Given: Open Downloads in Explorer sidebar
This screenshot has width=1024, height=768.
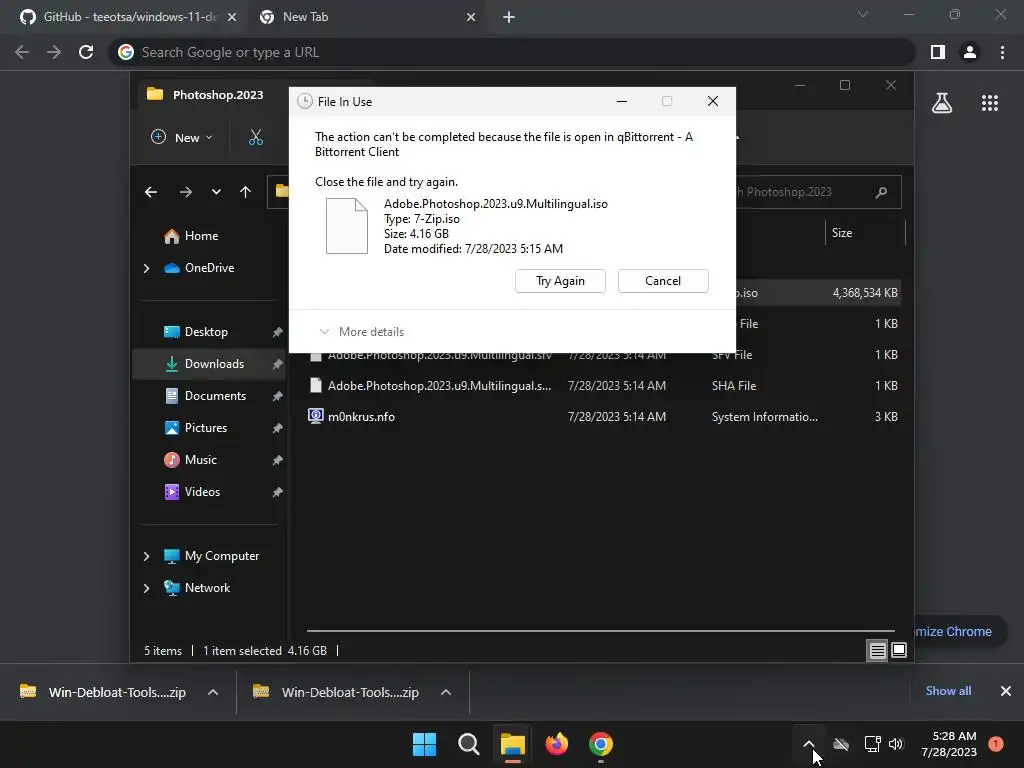Looking at the screenshot, I should coord(204,364).
